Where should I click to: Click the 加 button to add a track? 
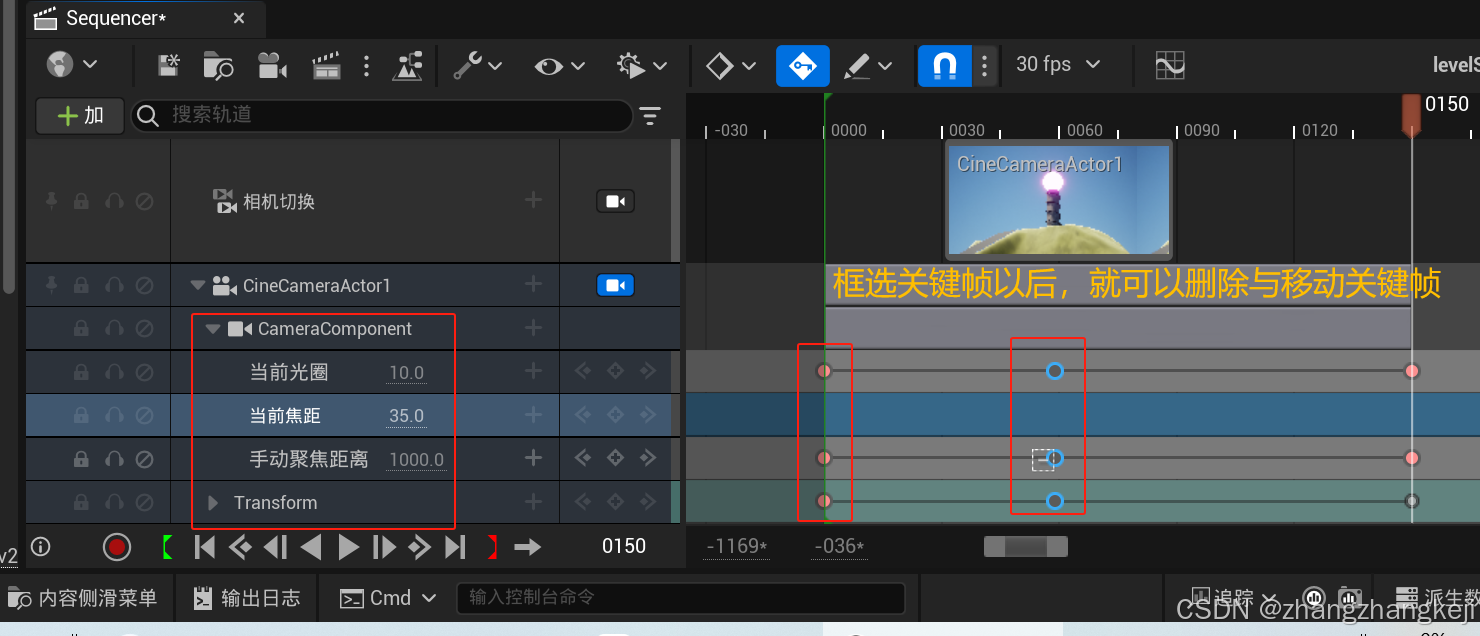(x=79, y=115)
